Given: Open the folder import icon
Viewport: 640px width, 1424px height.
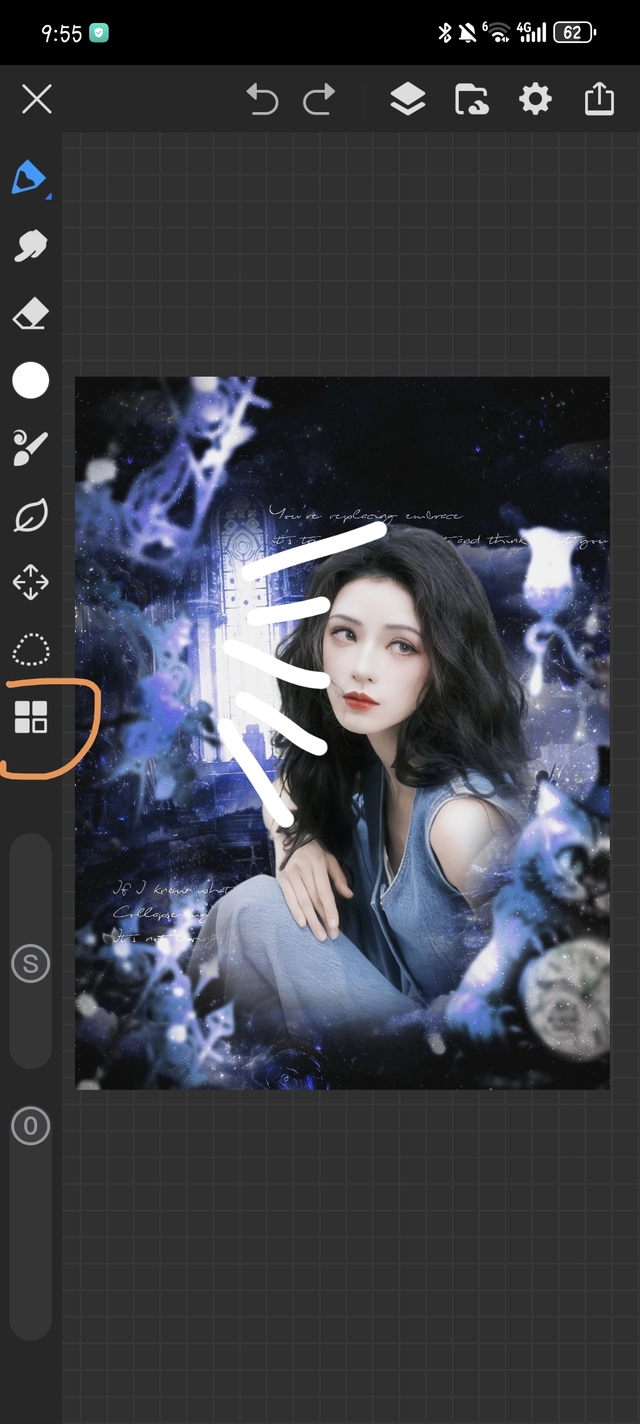Looking at the screenshot, I should pos(471,99).
